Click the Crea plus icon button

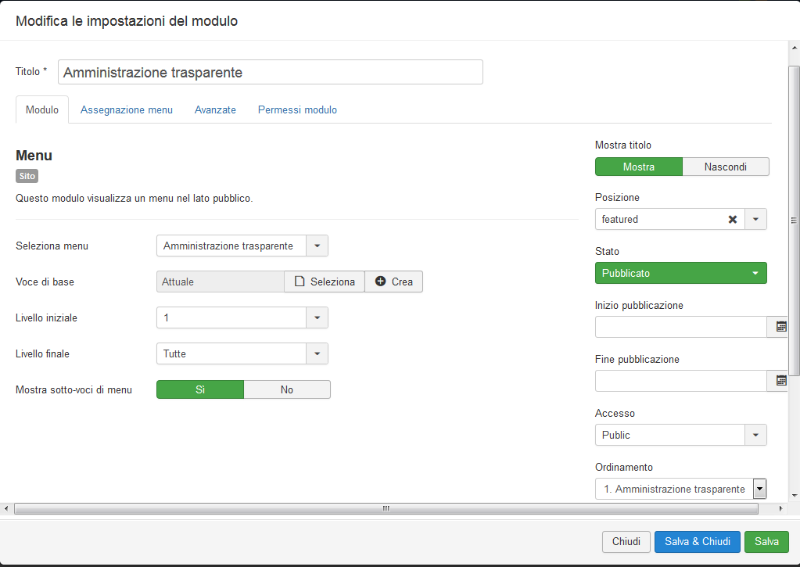coord(393,282)
